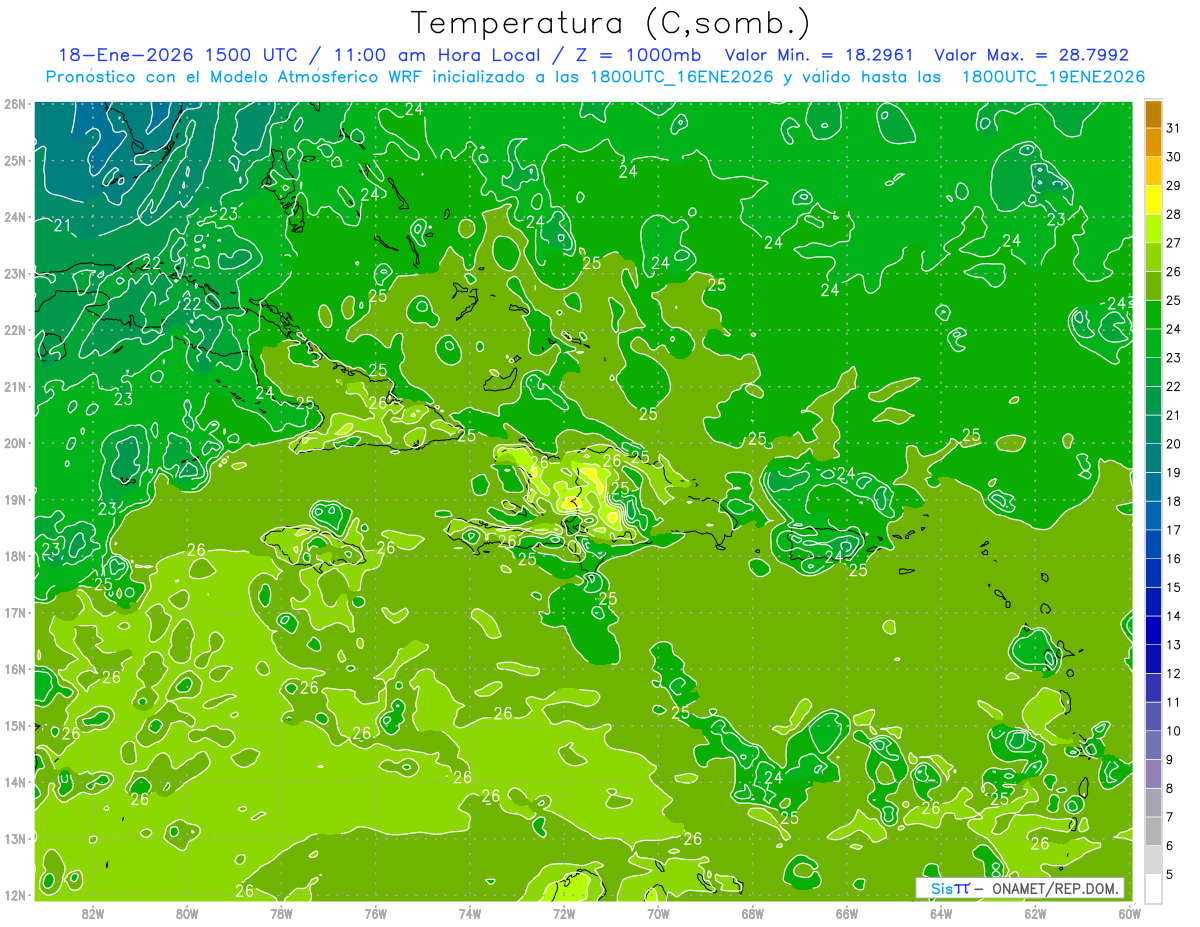The height and width of the screenshot is (927, 1200).
Task: Click the '21' contour label on the map
Action: click(x=62, y=226)
